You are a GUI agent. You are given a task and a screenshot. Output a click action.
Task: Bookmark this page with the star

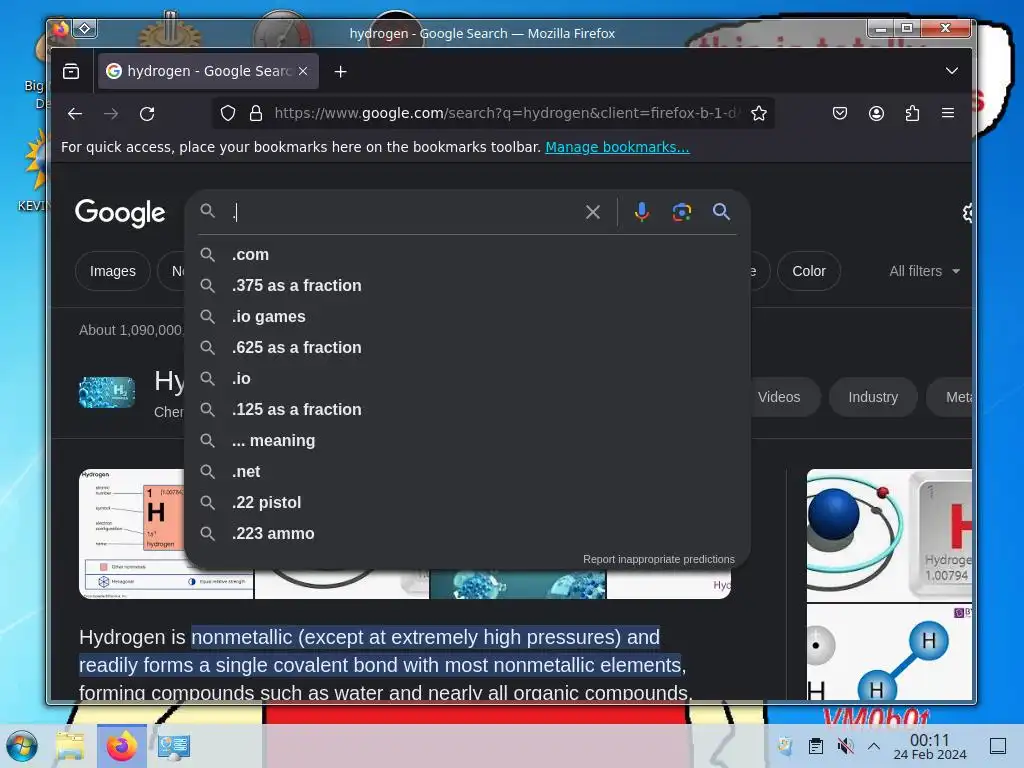(758, 114)
